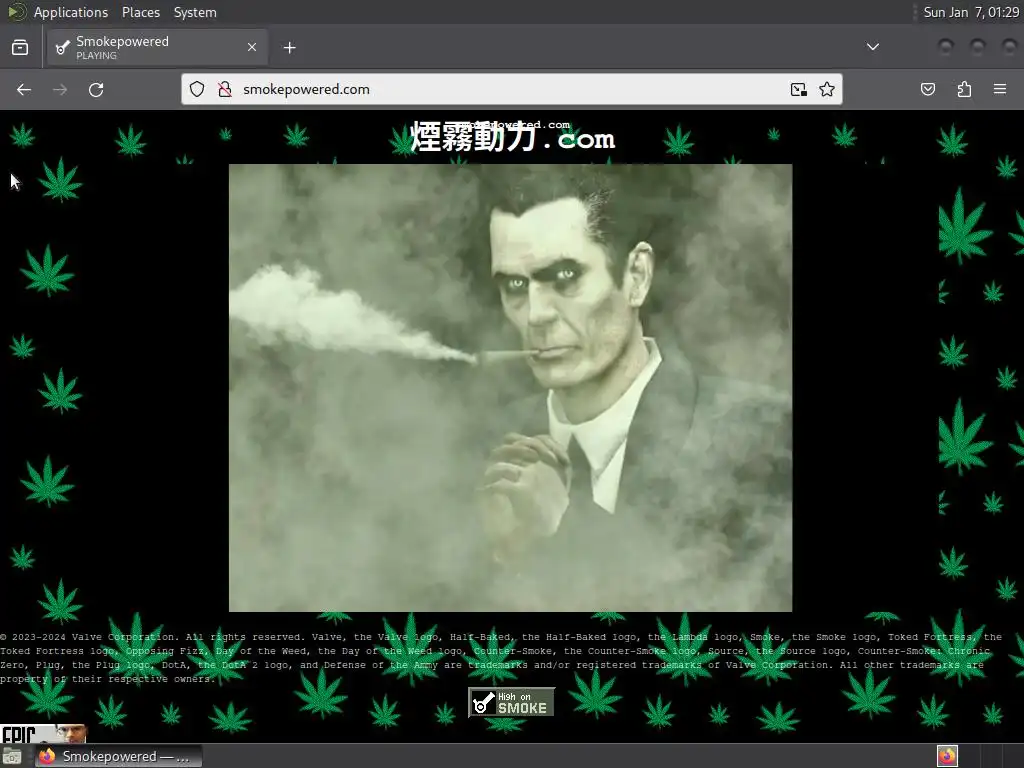Select the Smokepowered browser tab
Image resolution: width=1024 pixels, height=768 pixels.
157,48
